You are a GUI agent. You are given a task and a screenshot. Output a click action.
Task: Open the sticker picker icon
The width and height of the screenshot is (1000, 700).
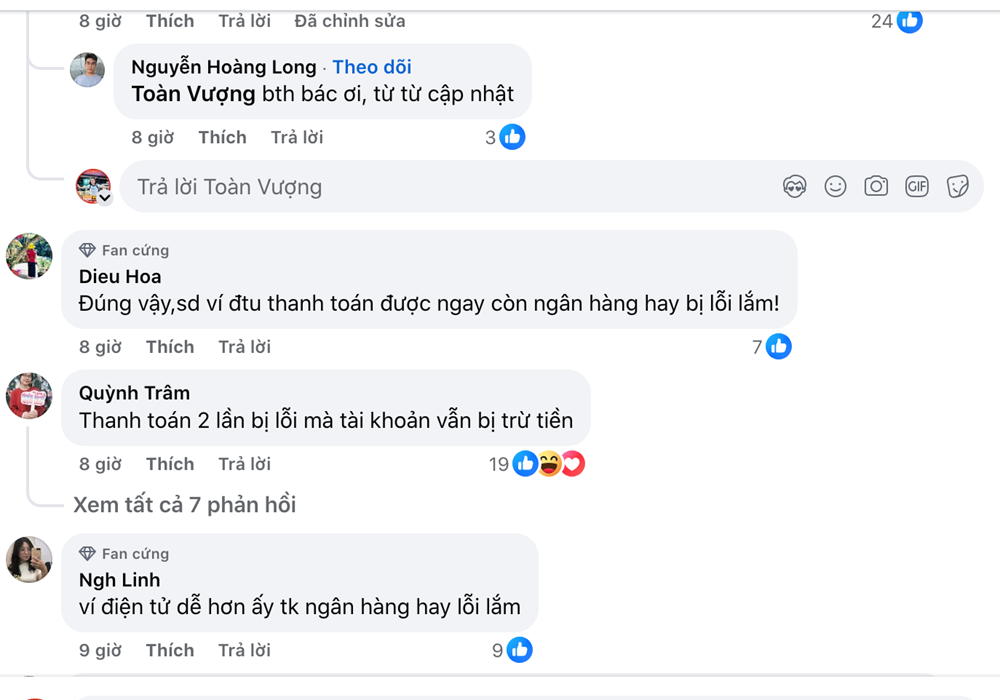coord(957,187)
